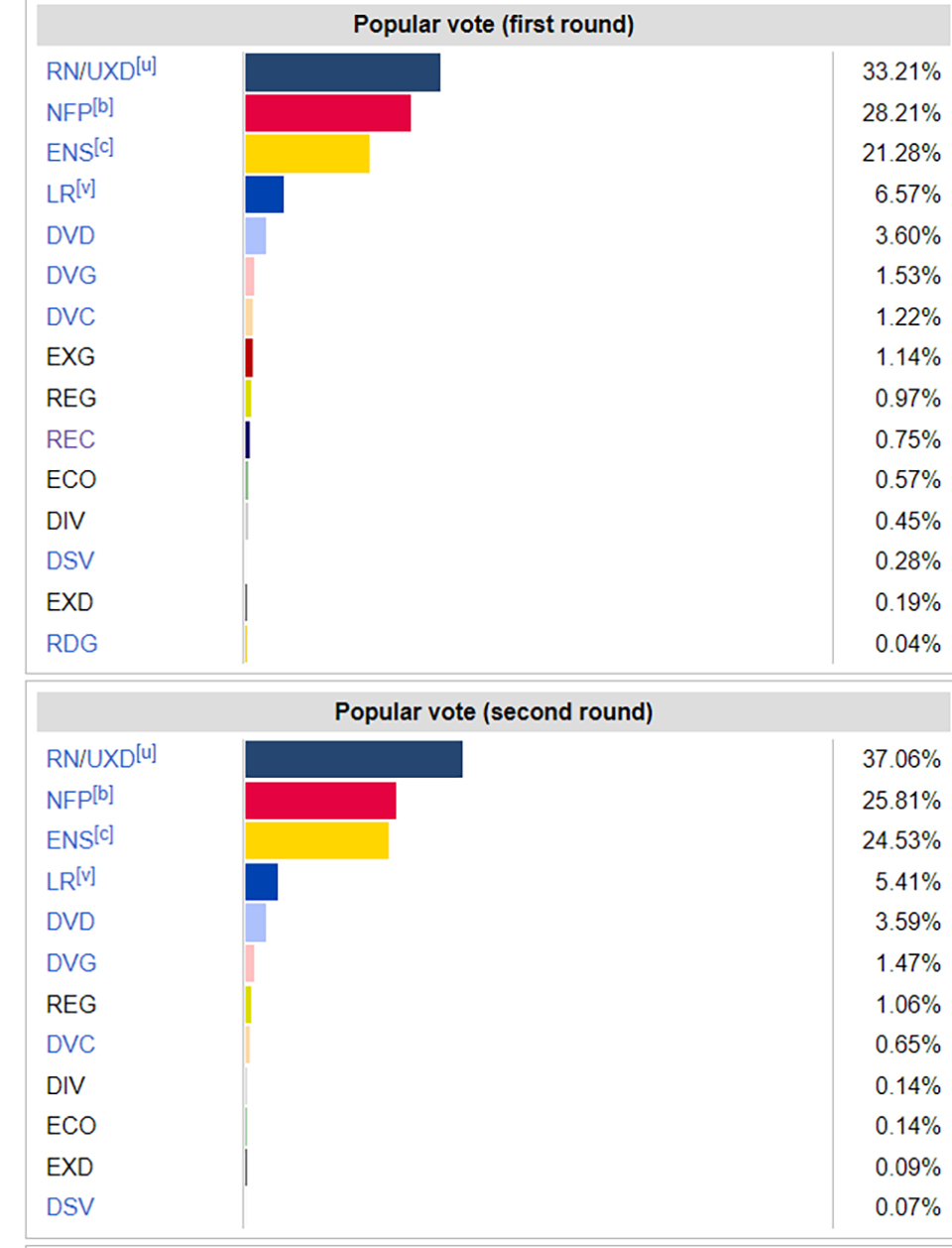952x1248 pixels.
Task: Click the blue LR bar in second round
Action: [x=262, y=882]
